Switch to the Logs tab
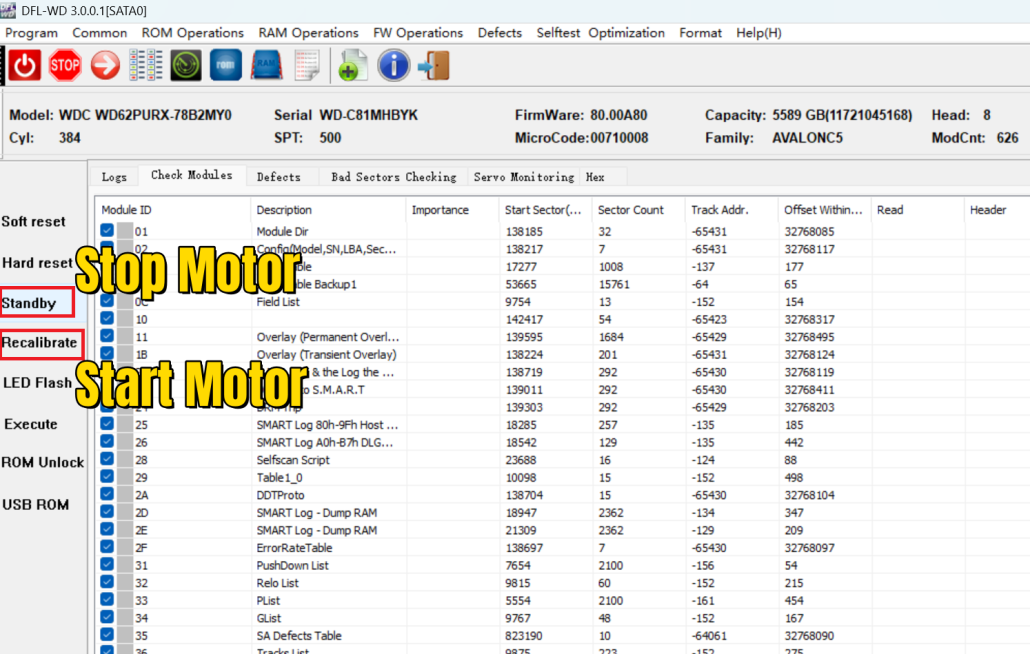 (114, 177)
